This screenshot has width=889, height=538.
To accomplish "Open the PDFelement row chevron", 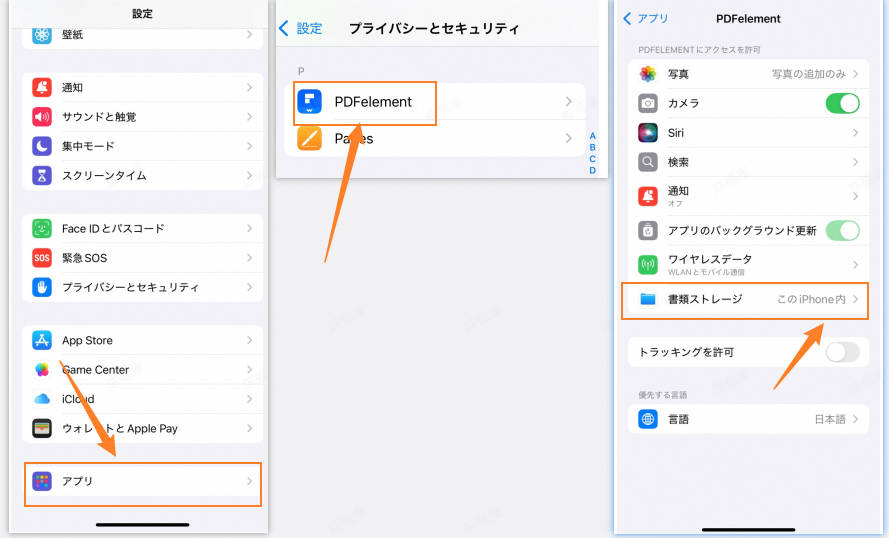I will click(568, 101).
